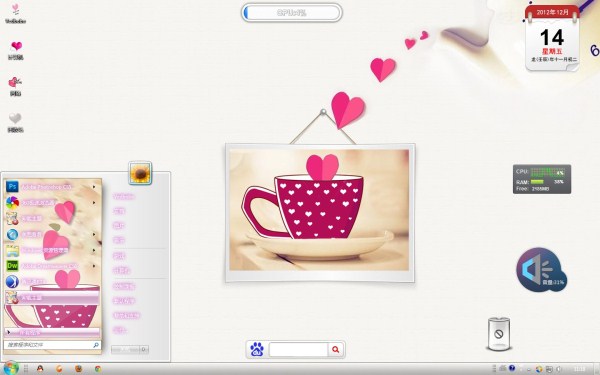Click the Start menu search field

pos(52,345)
